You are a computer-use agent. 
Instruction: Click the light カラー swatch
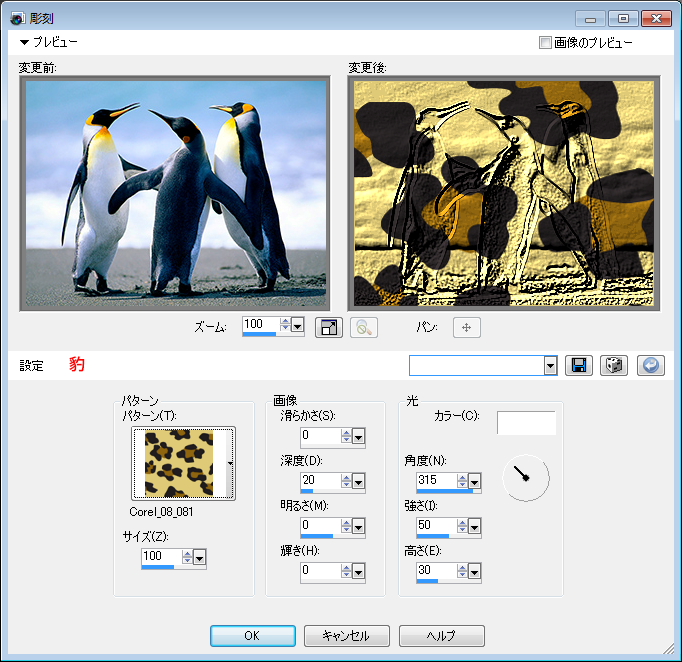(x=526, y=422)
